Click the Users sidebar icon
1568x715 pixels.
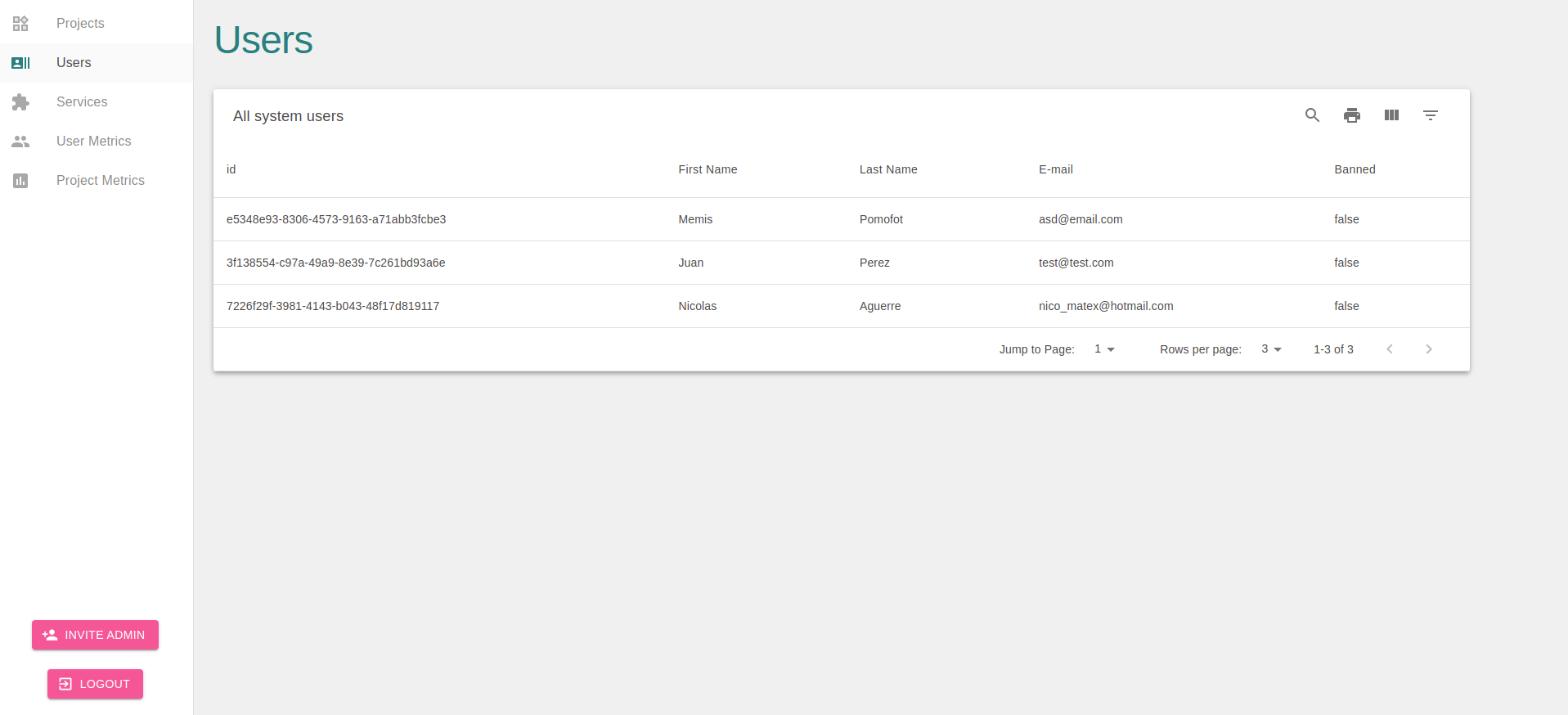point(20,63)
